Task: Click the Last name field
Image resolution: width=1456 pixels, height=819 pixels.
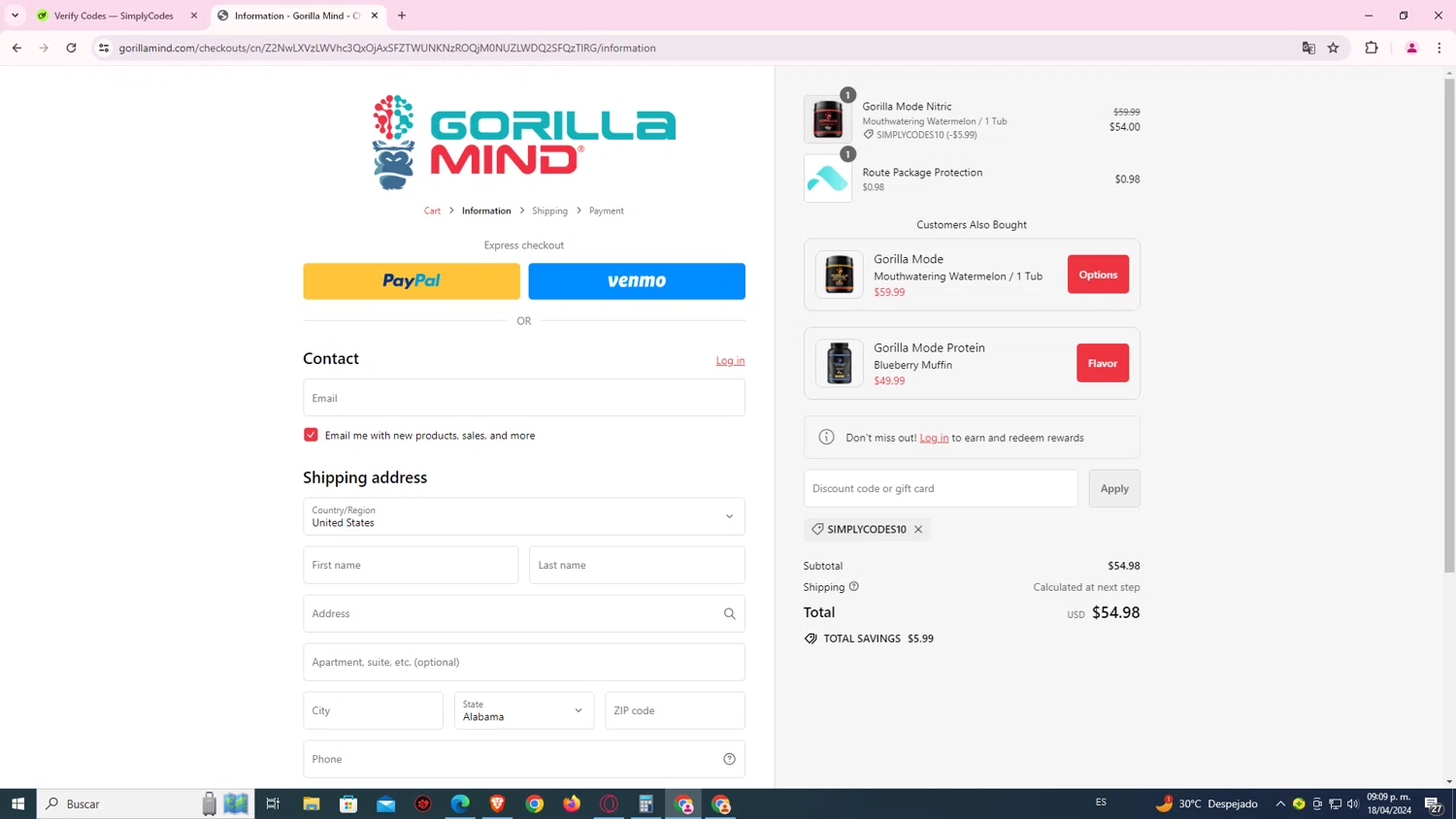Action: (637, 565)
